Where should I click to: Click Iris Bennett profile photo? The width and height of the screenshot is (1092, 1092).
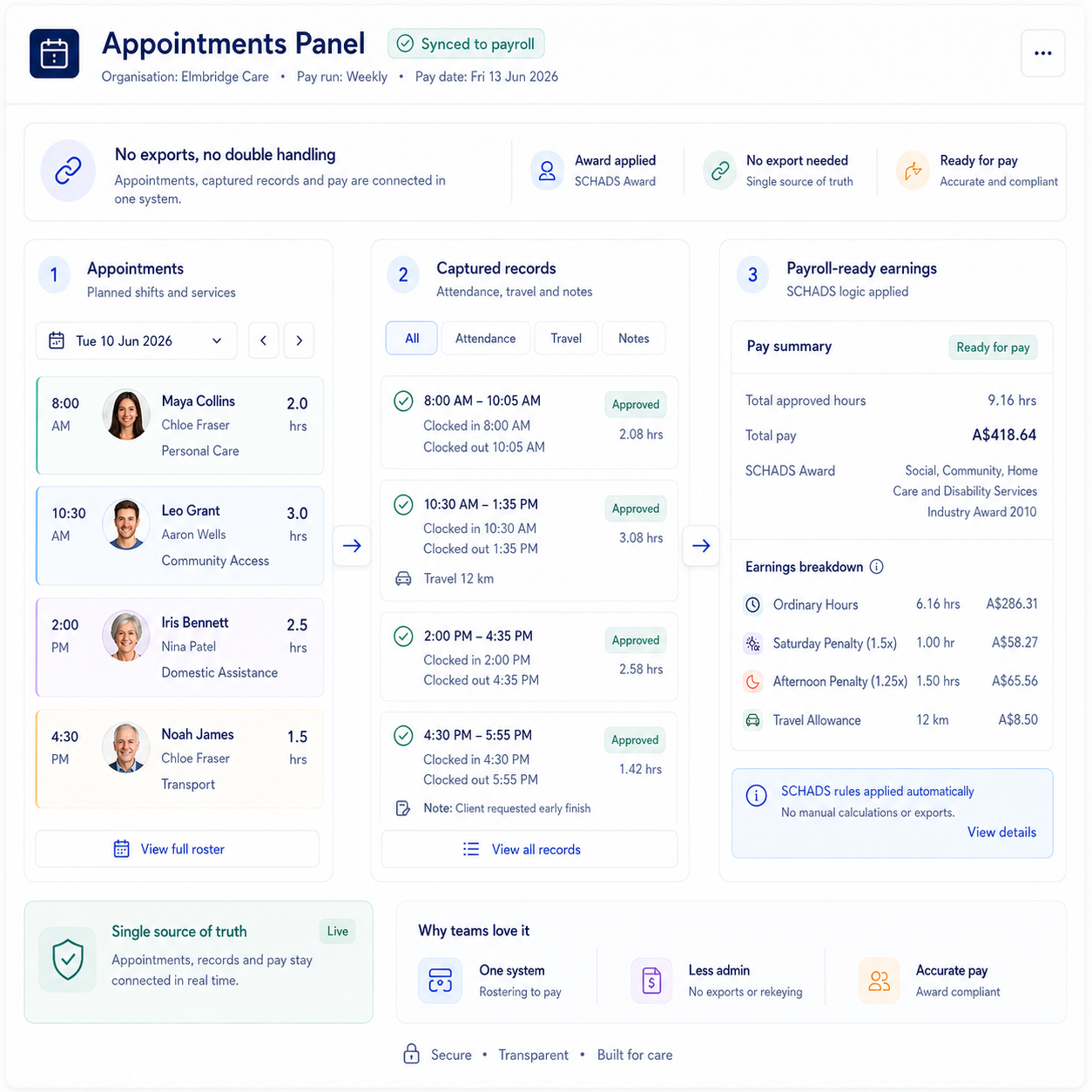pos(126,636)
